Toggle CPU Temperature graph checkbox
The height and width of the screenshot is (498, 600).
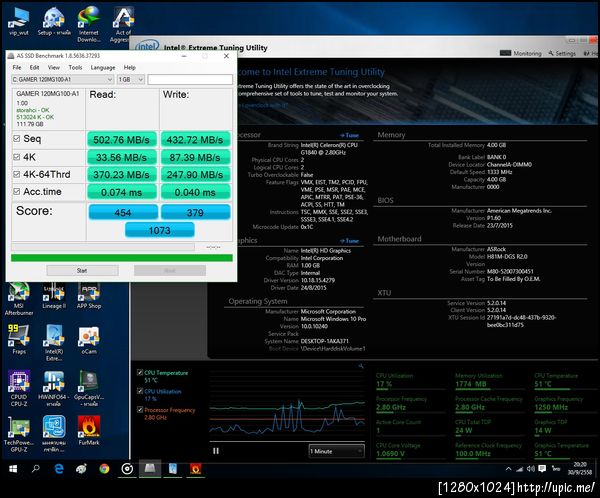[x=140, y=372]
